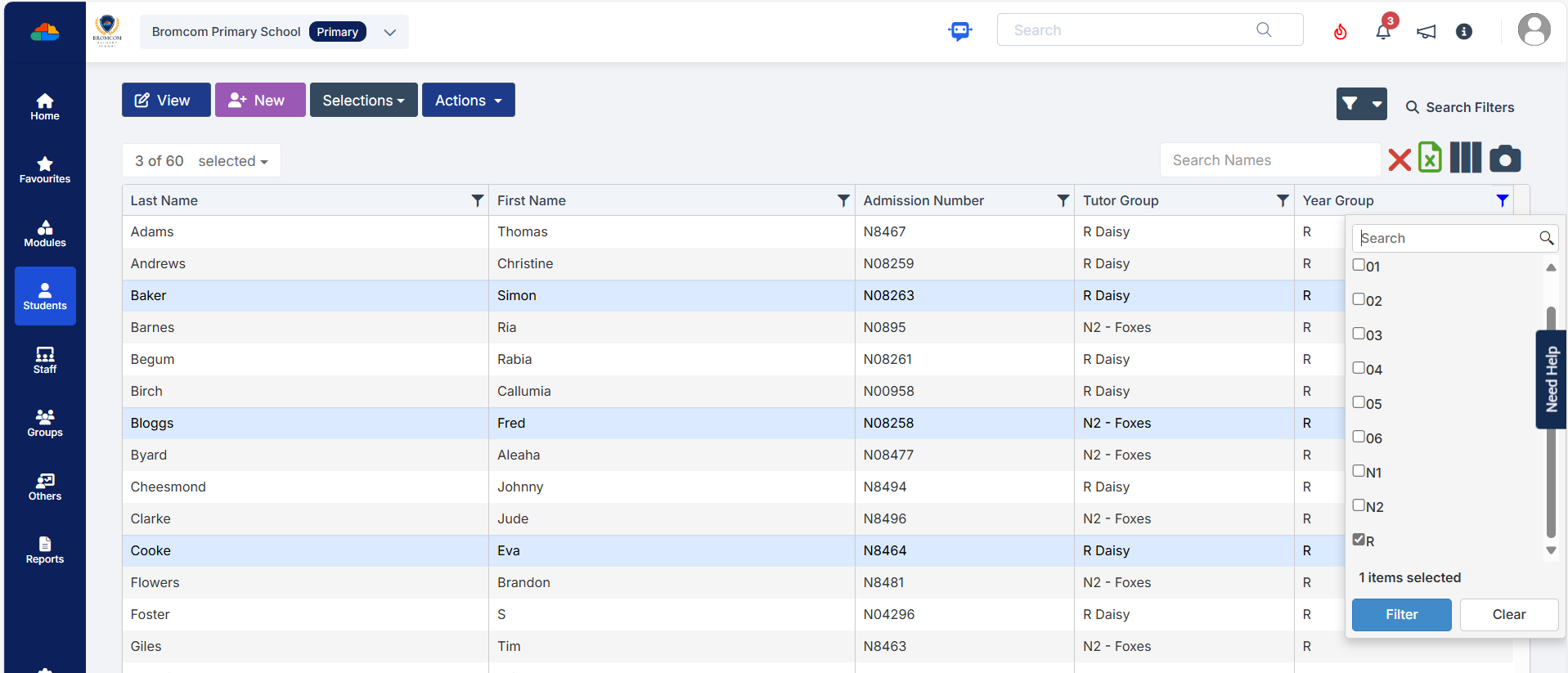1568x673 pixels.
Task: Click the megaphone announcements icon
Action: pos(1426,32)
